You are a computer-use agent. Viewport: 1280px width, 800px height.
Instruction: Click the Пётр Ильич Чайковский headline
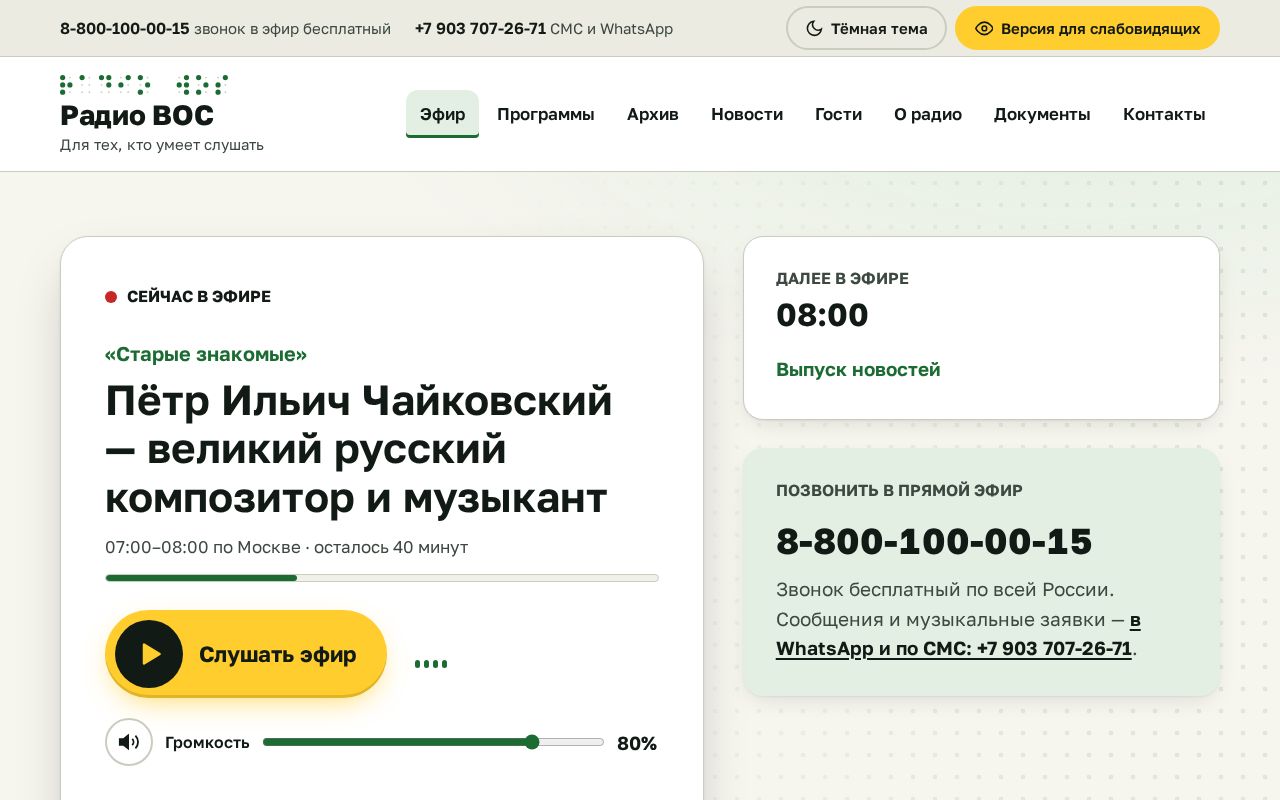(359, 449)
